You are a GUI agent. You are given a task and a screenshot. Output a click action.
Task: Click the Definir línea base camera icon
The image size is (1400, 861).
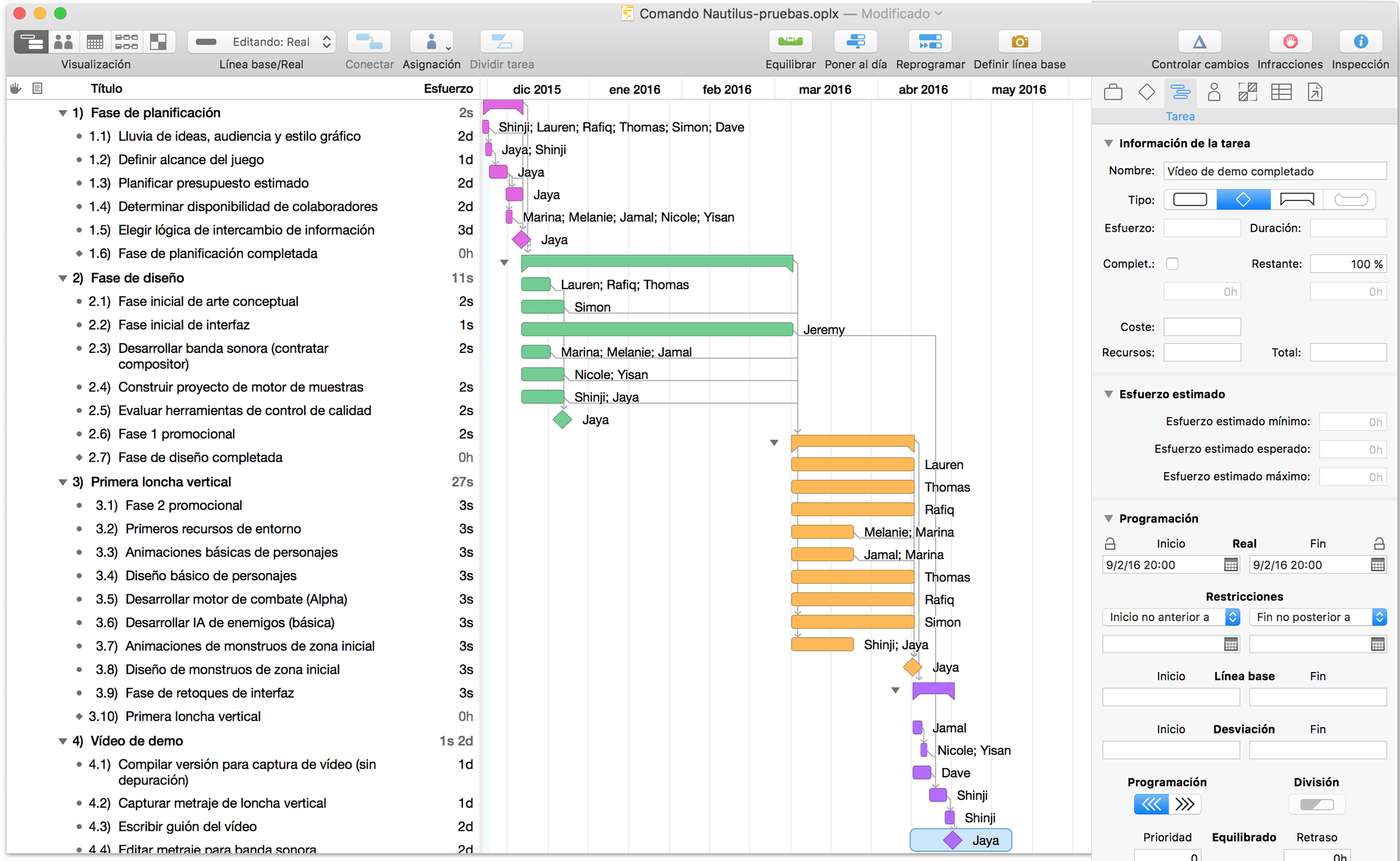pyautogui.click(x=1019, y=42)
